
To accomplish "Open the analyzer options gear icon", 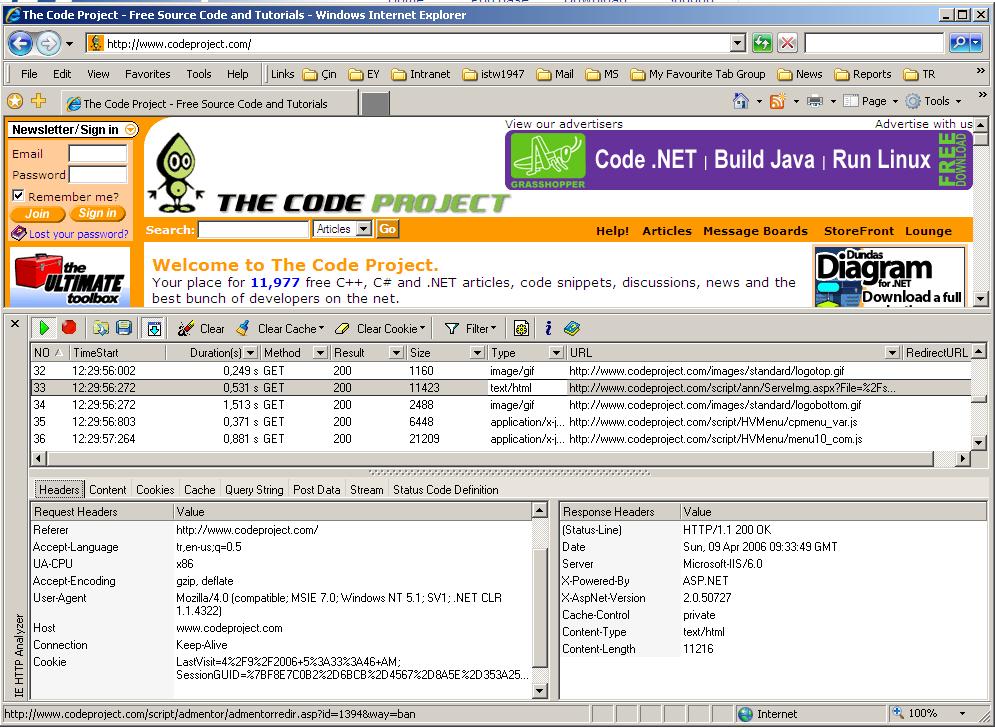I will click(x=521, y=328).
